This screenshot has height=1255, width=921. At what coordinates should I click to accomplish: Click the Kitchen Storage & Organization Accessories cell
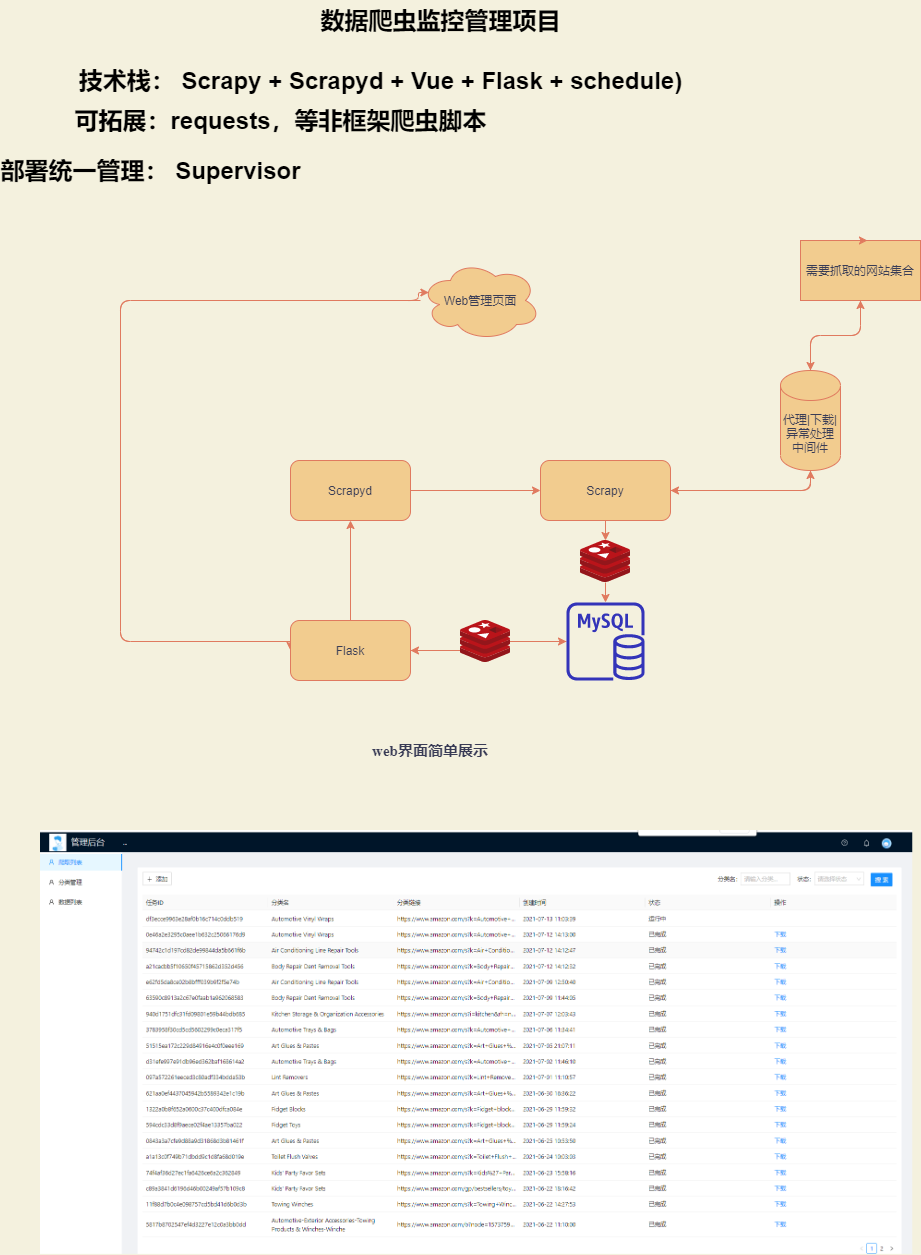pos(327,1013)
